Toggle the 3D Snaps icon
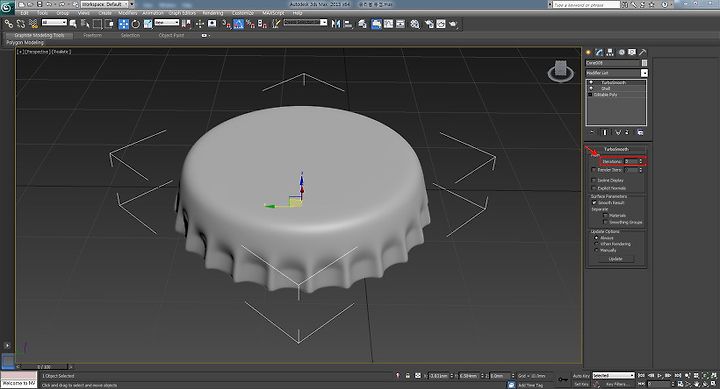 (226, 23)
